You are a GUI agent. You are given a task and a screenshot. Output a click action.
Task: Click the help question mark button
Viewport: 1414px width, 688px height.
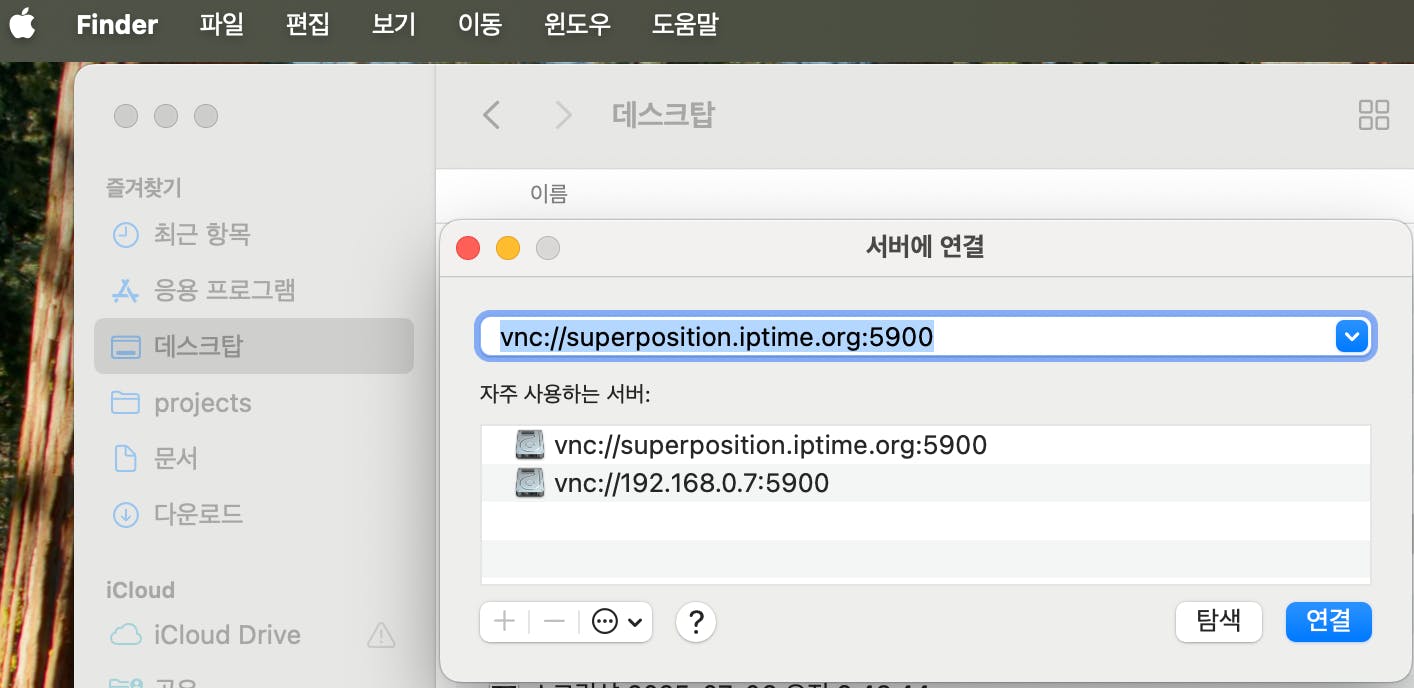[x=696, y=621]
